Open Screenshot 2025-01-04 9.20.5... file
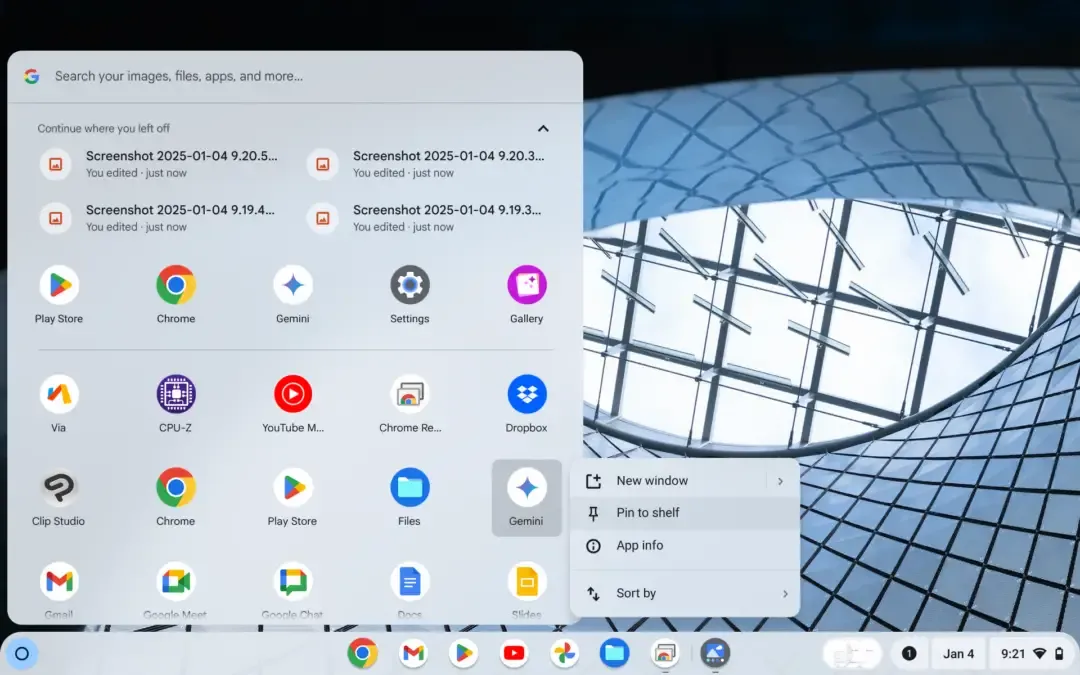Image resolution: width=1080 pixels, height=675 pixels. click(x=160, y=164)
